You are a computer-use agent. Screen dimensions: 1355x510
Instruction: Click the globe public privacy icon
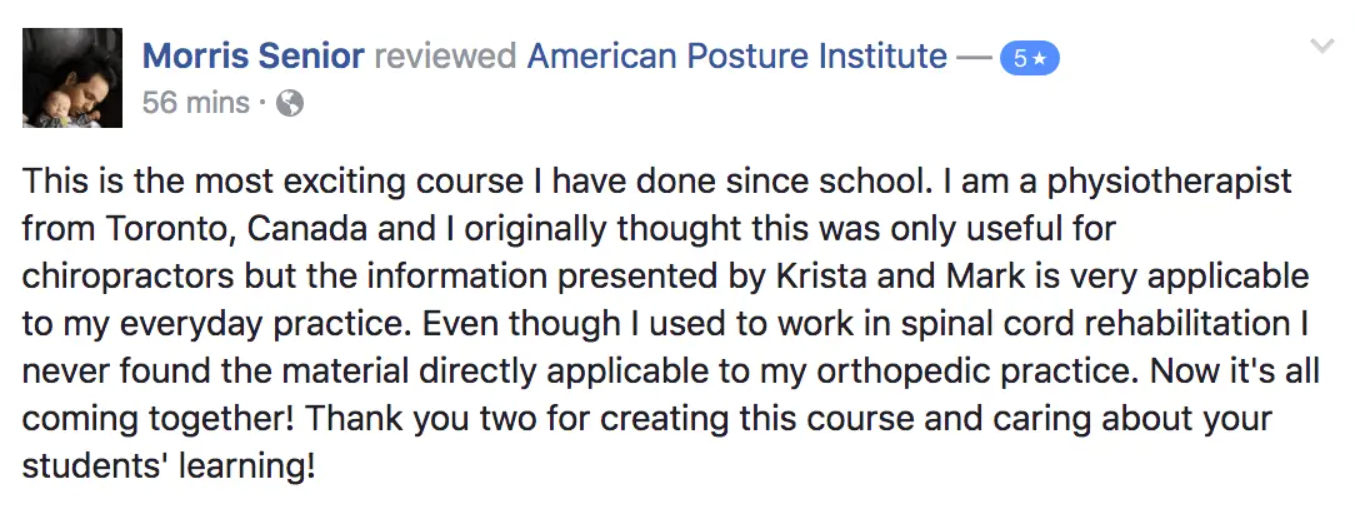(290, 103)
